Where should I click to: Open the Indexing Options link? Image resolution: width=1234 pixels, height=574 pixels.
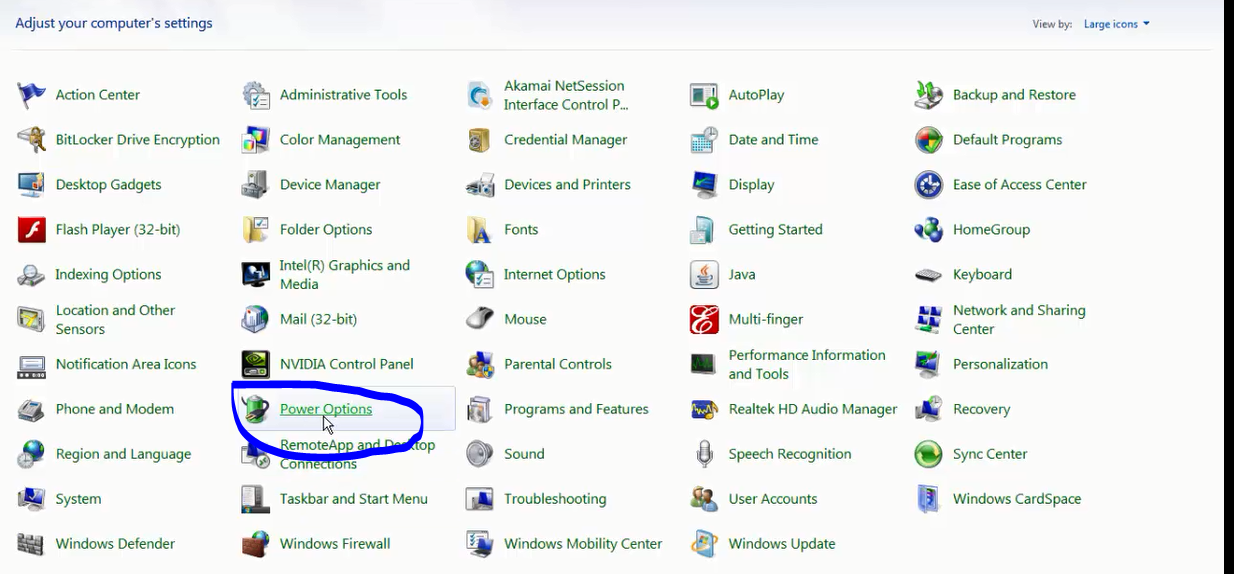(x=108, y=274)
